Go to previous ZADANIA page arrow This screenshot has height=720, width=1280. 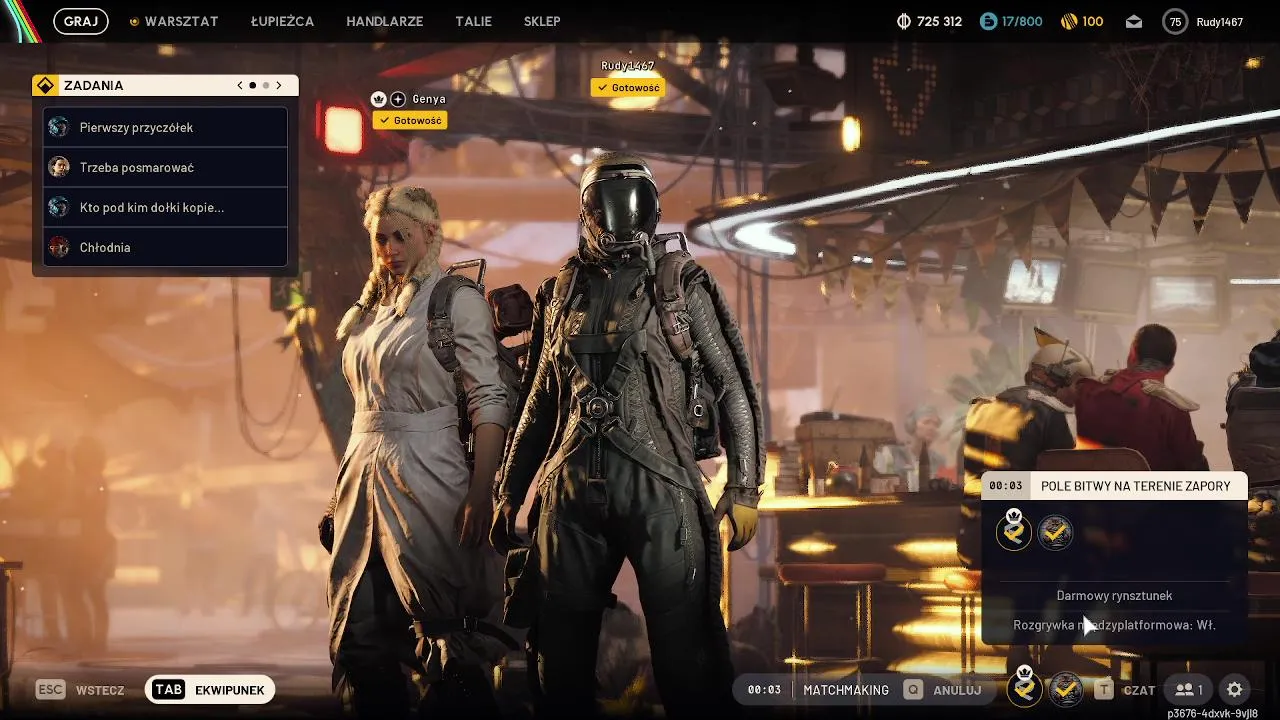[x=240, y=86]
